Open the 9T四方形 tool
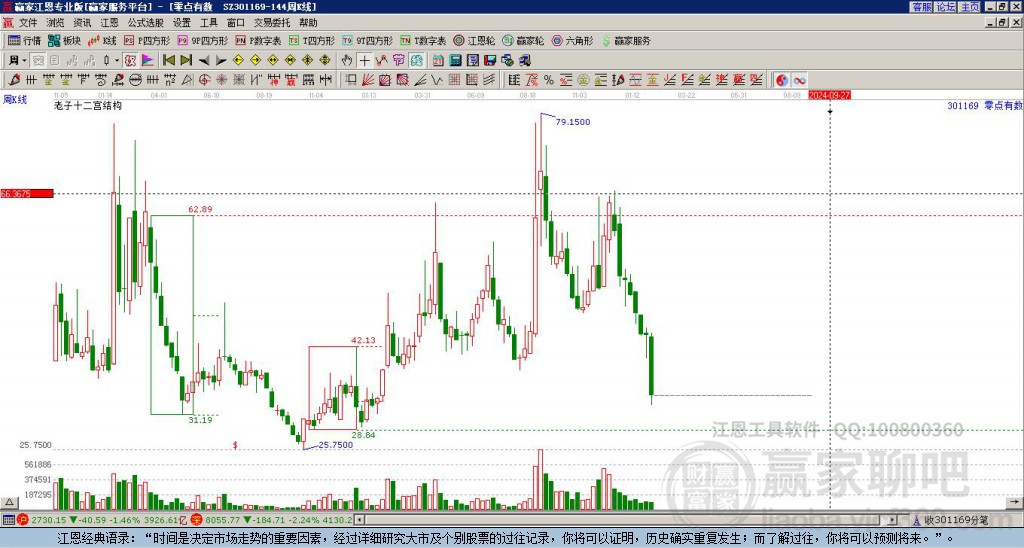Viewport: 1024px width, 548px height. point(367,40)
